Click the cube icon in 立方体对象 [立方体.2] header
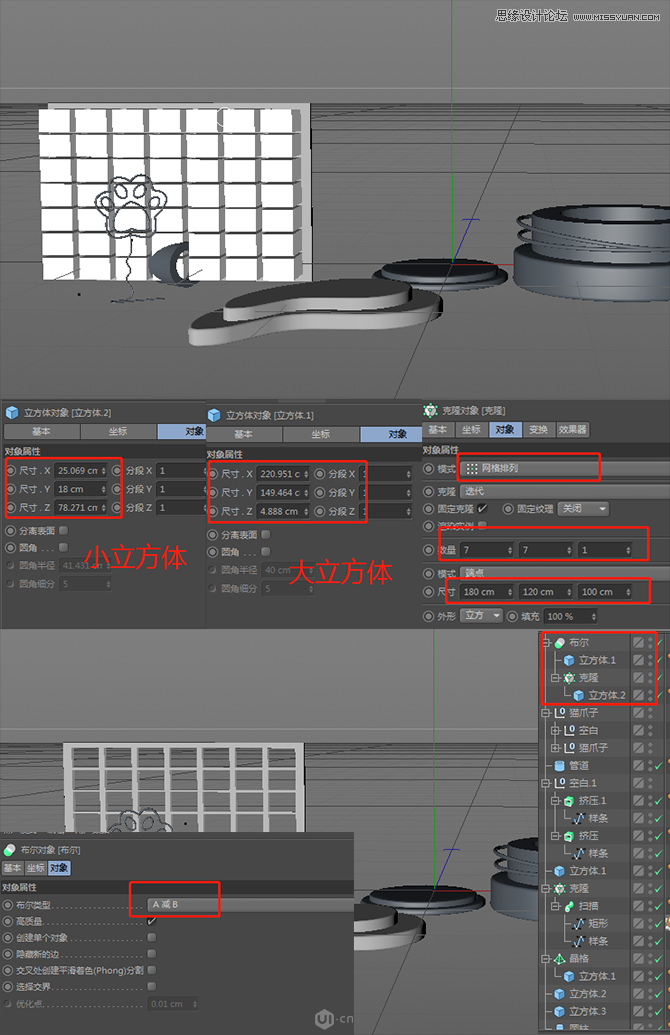This screenshot has width=670, height=1035. pos(12,413)
